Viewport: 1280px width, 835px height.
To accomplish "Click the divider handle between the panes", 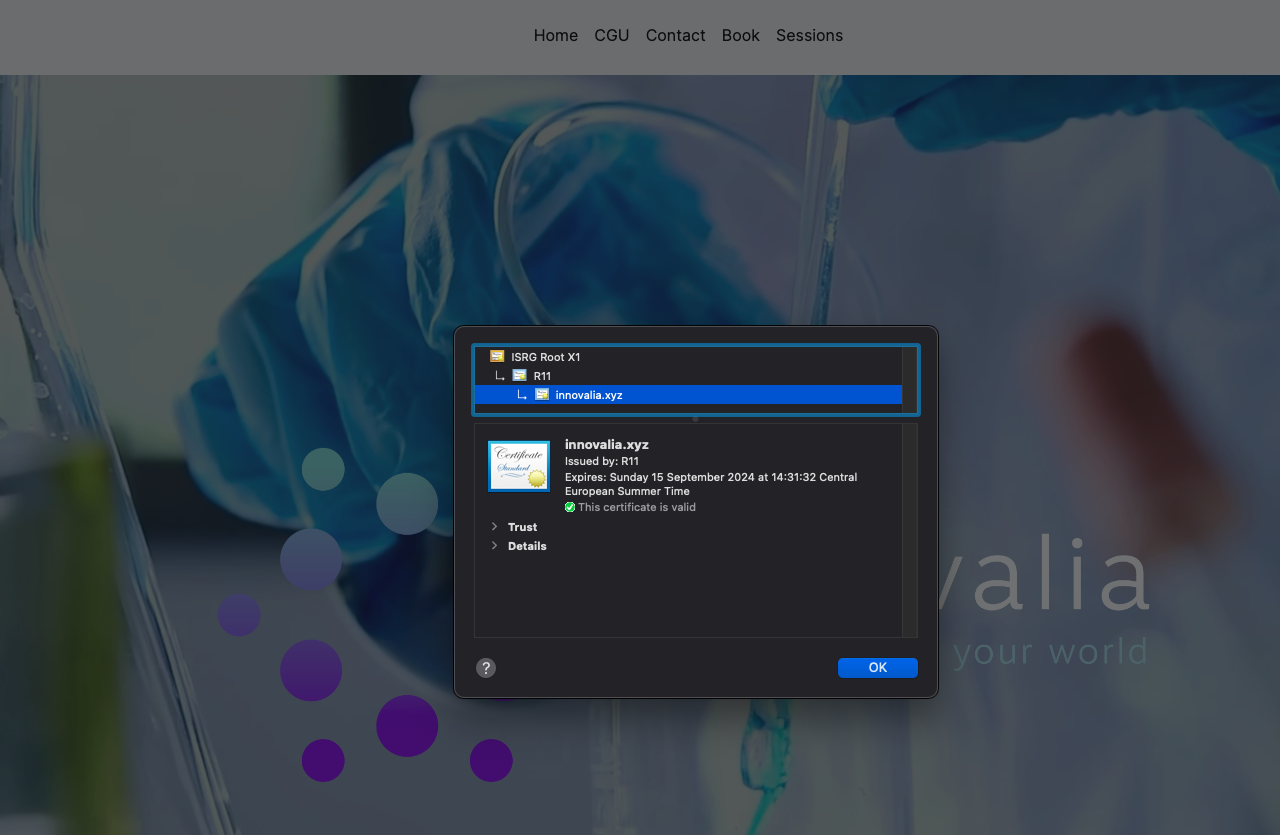I will pos(696,419).
